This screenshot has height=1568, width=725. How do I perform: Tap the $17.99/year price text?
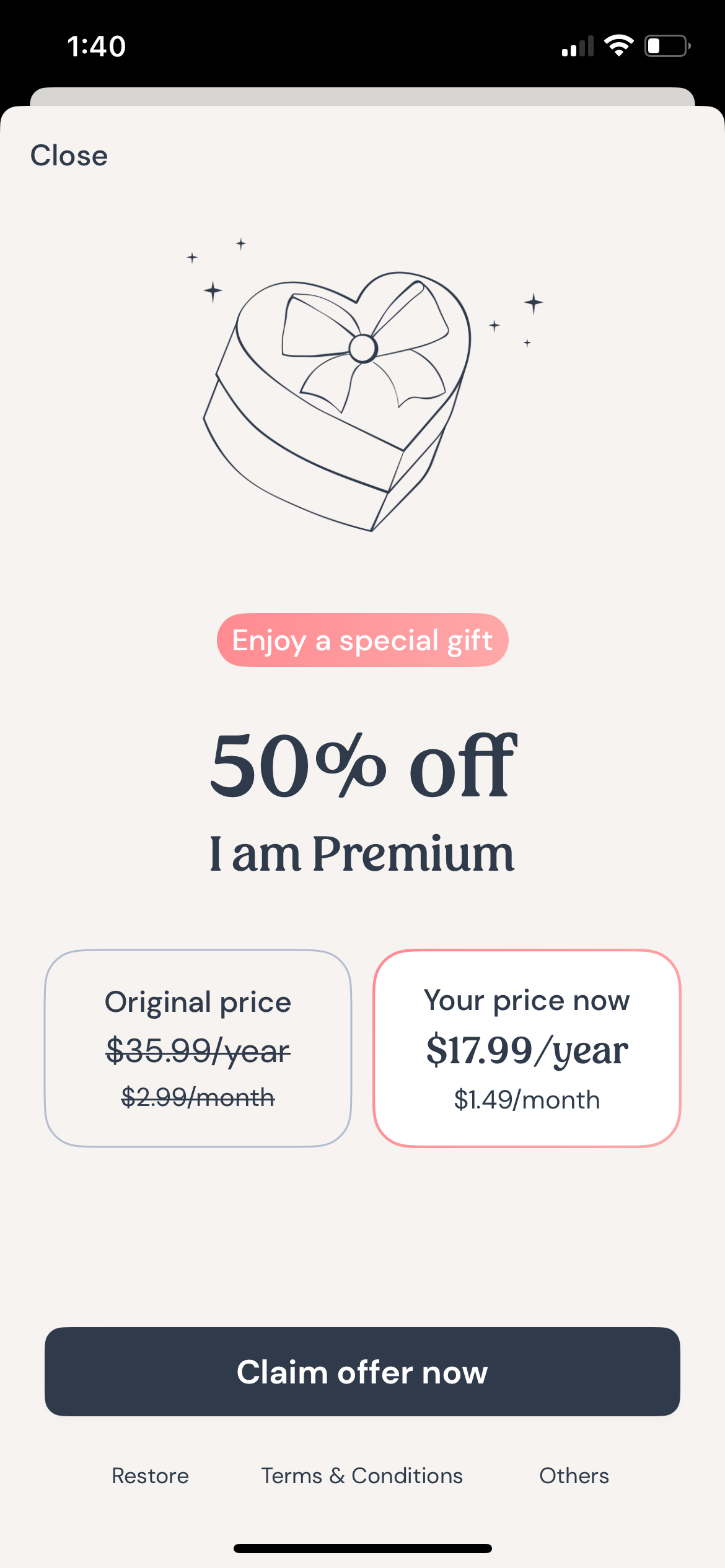pos(527,1050)
